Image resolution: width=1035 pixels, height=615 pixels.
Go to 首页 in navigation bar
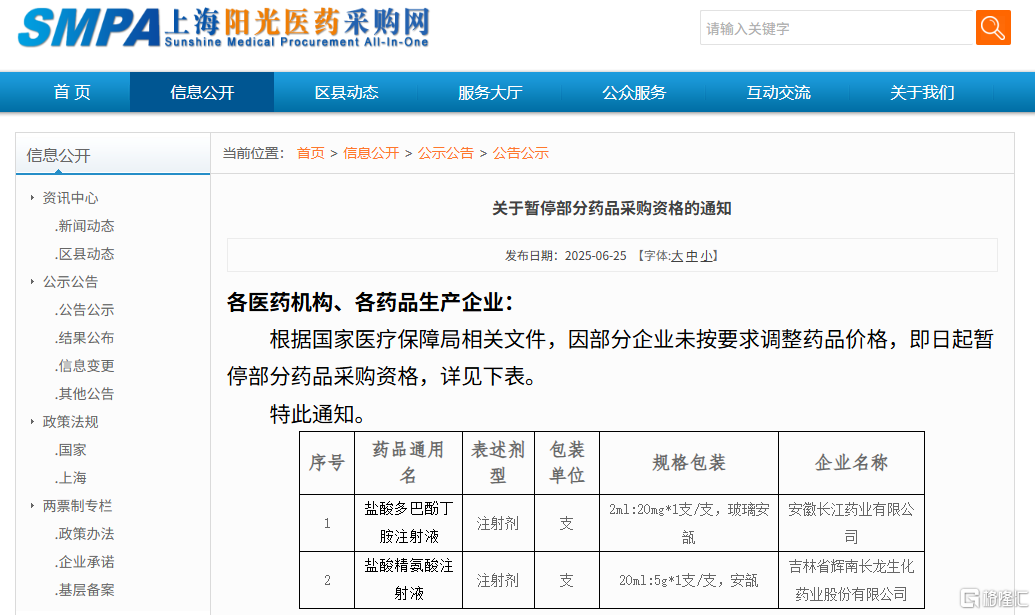tap(72, 92)
